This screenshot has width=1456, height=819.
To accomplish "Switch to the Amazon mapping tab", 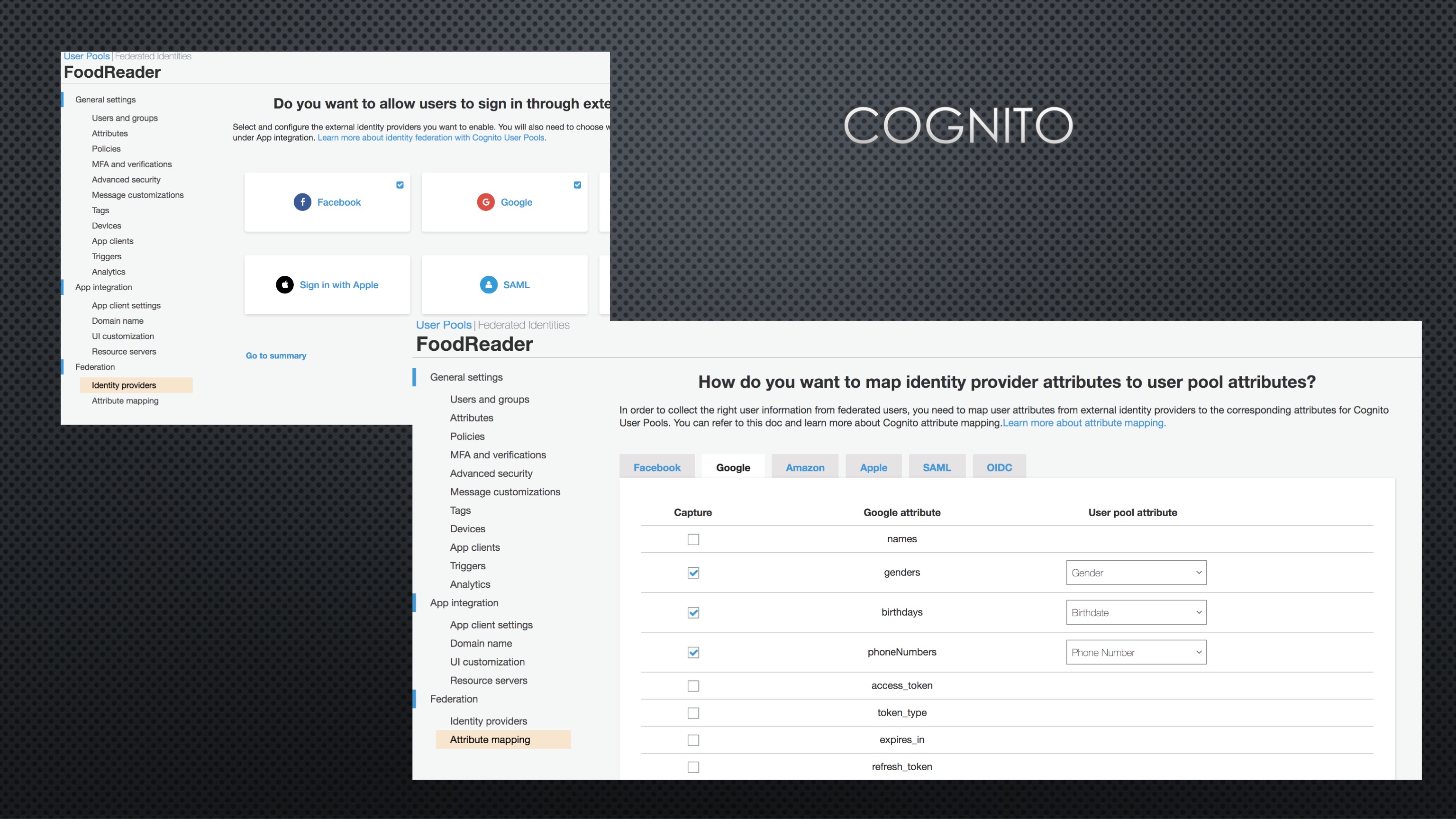I will pyautogui.click(x=805, y=467).
